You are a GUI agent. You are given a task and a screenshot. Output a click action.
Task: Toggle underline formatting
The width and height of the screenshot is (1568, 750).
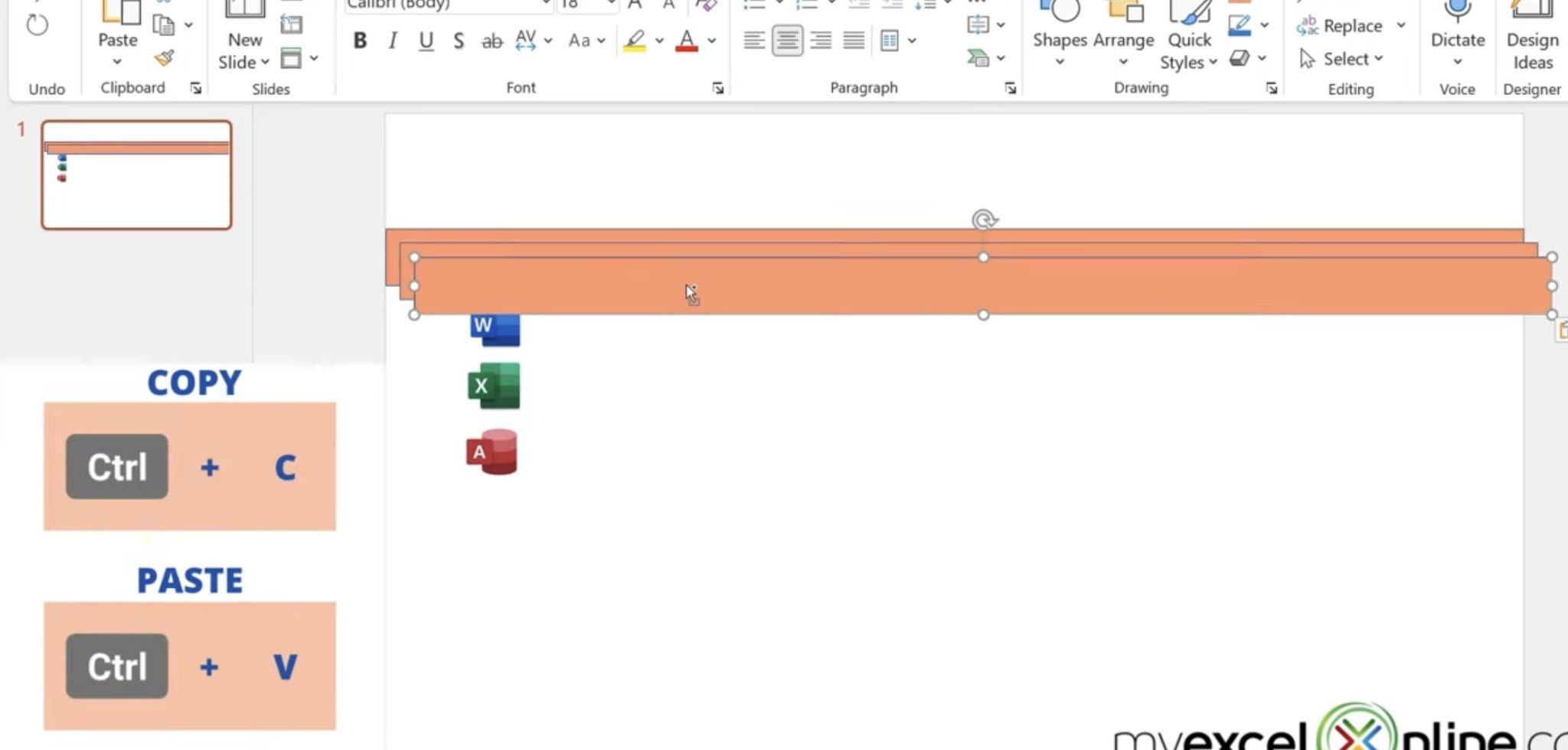click(425, 41)
